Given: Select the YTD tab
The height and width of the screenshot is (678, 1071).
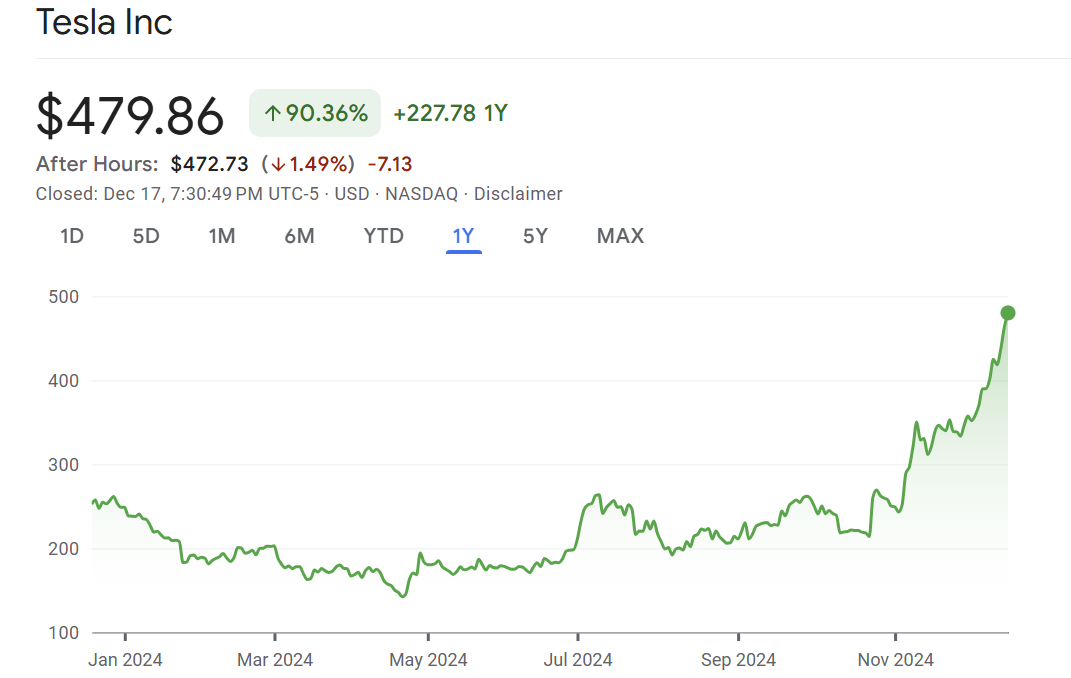Looking at the screenshot, I should click(x=383, y=236).
